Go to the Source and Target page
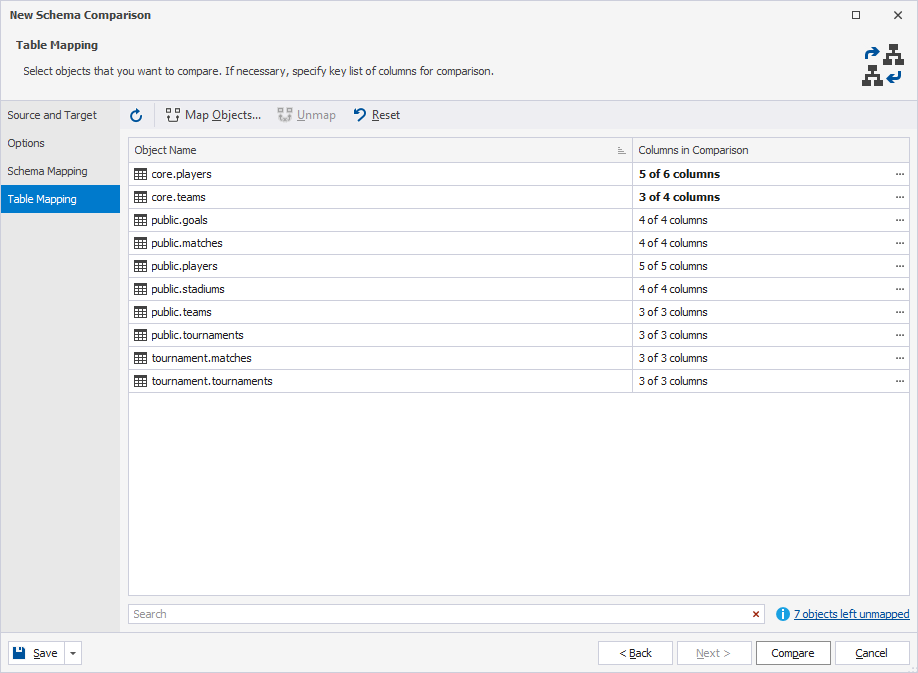 coord(60,115)
